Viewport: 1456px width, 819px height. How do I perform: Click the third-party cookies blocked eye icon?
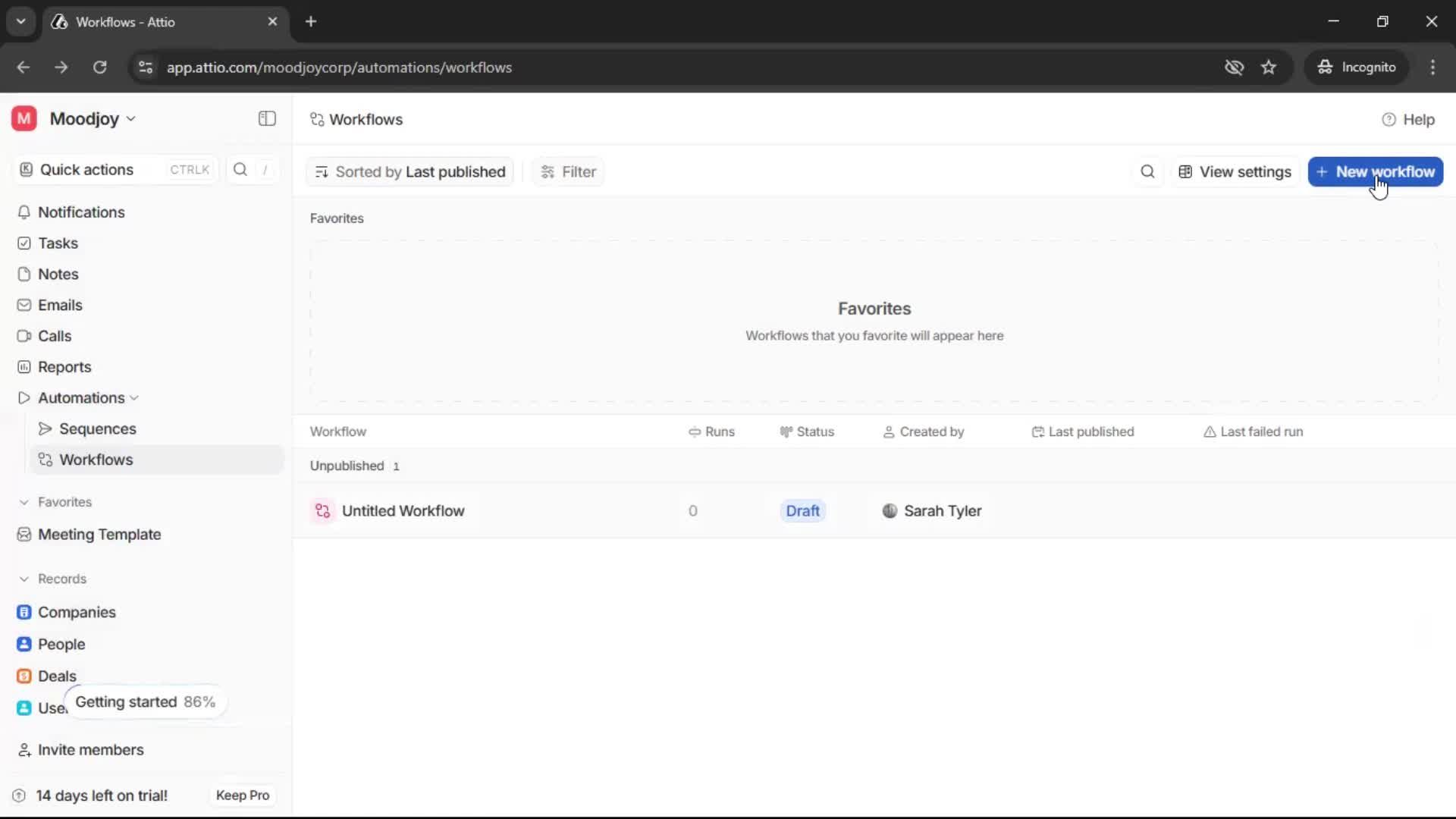point(1234,67)
